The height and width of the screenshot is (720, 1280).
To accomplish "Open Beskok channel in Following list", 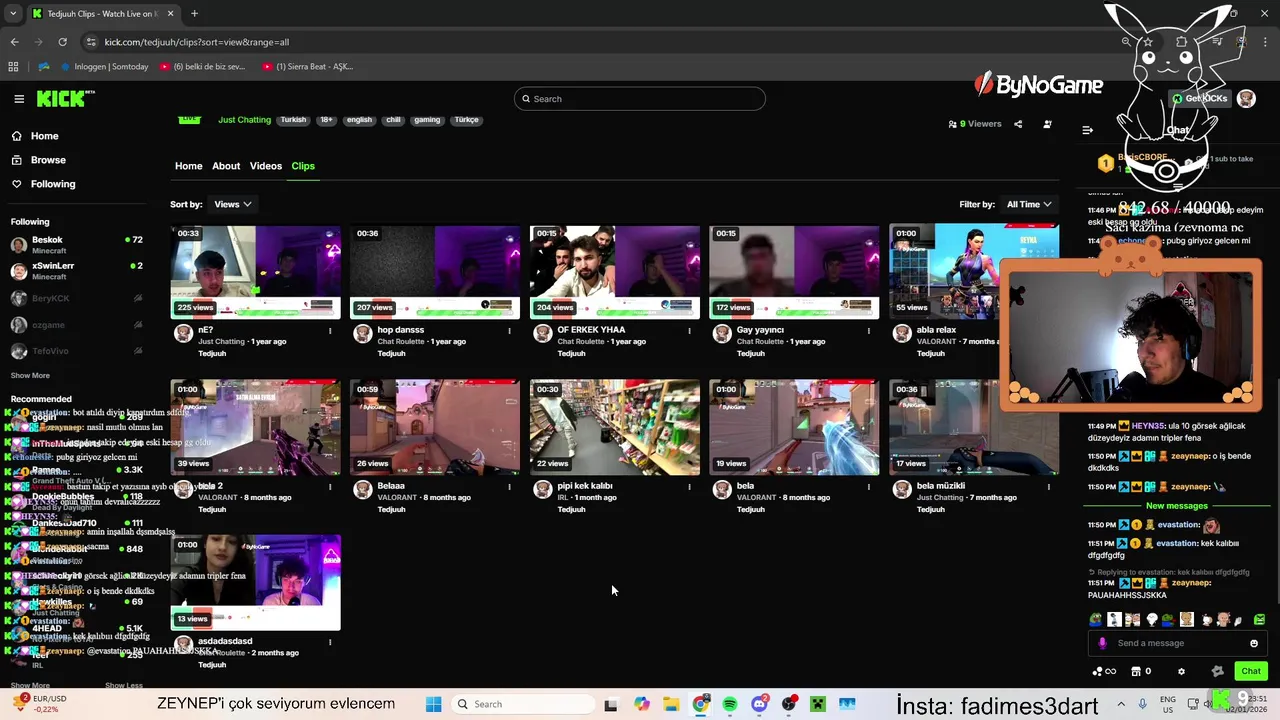I will (x=78, y=245).
